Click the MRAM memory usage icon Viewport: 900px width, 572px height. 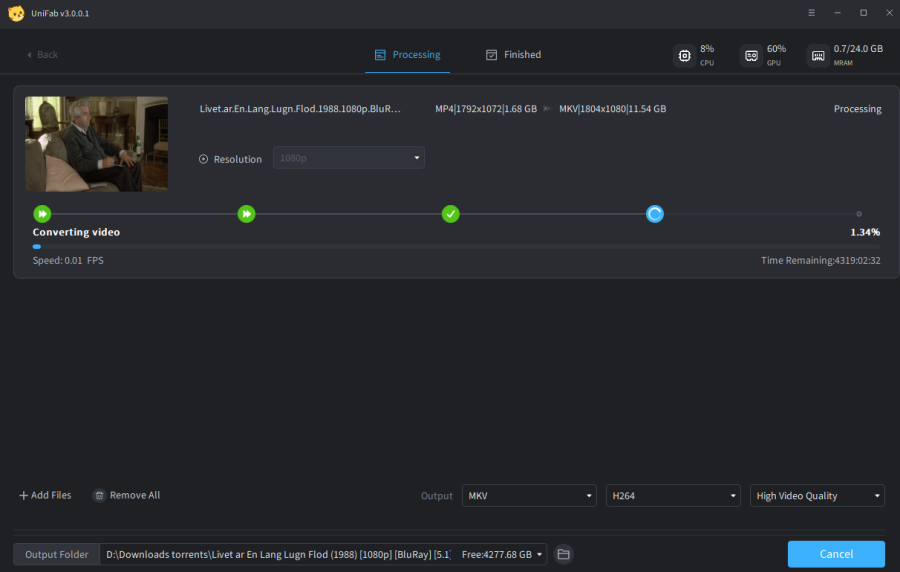[818, 55]
